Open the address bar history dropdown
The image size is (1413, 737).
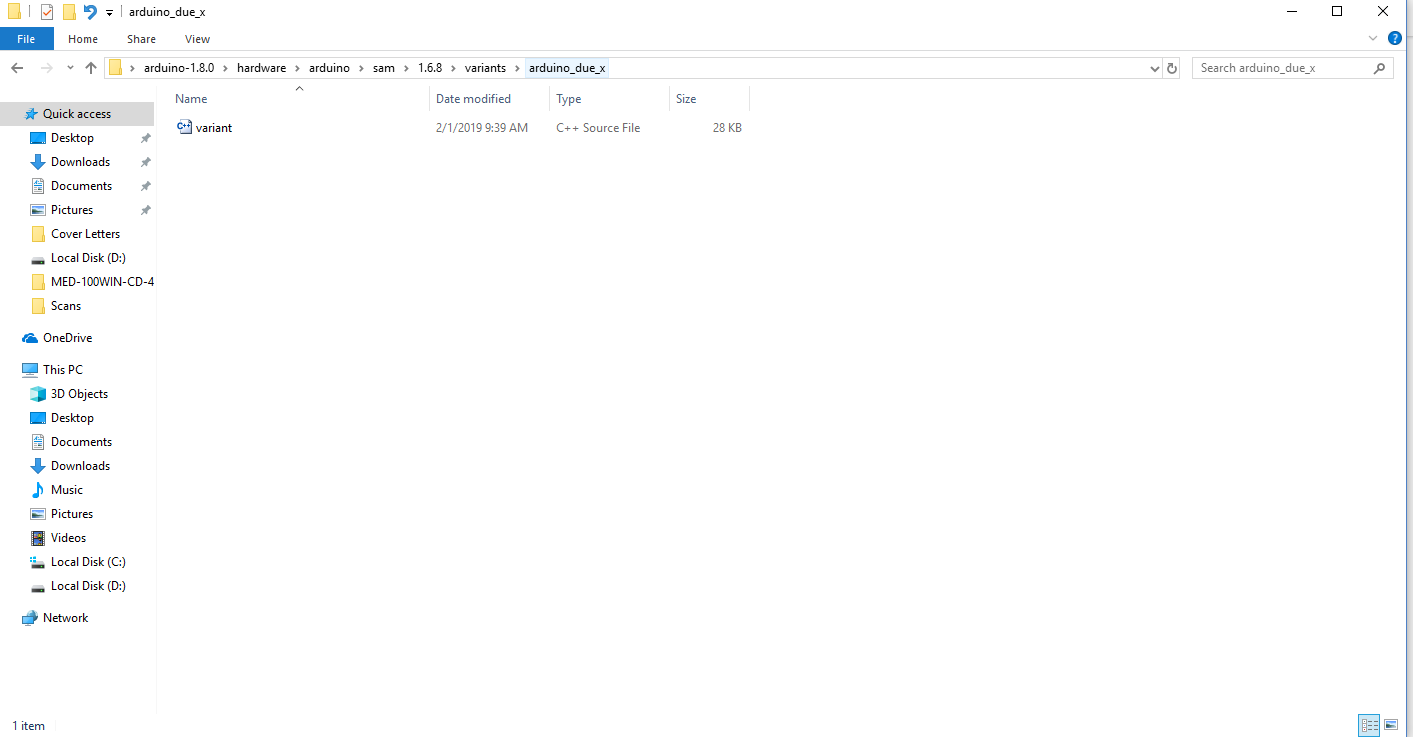[1154, 67]
